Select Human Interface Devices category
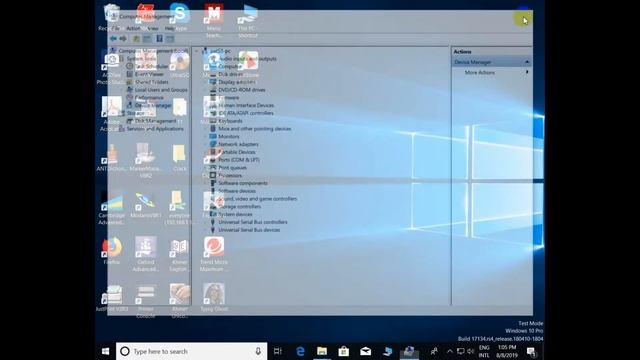Screen dimensions: 640x360 pyautogui.click(x=246, y=105)
